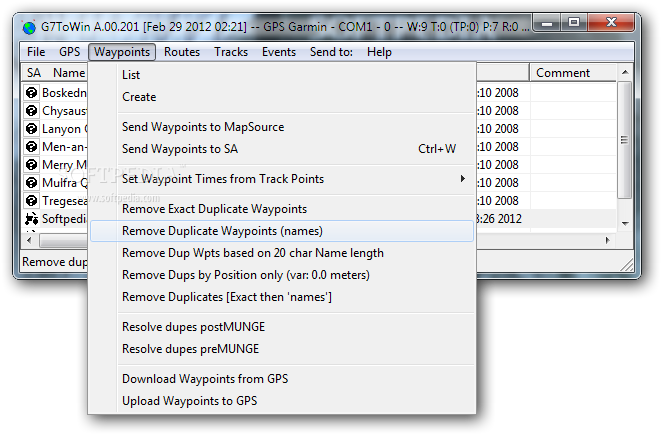Image resolution: width=662 pixels, height=435 pixels.
Task: Click the SA column header
Action: click(34, 73)
